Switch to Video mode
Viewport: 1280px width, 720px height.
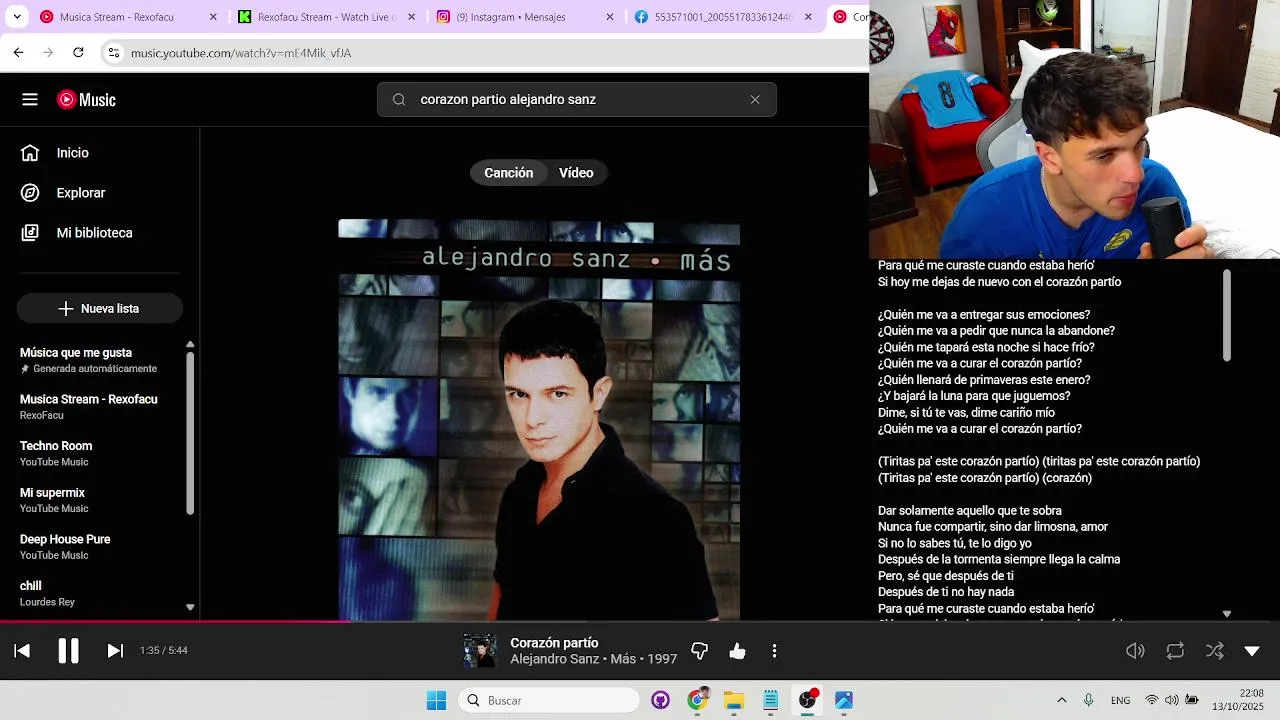coord(576,173)
